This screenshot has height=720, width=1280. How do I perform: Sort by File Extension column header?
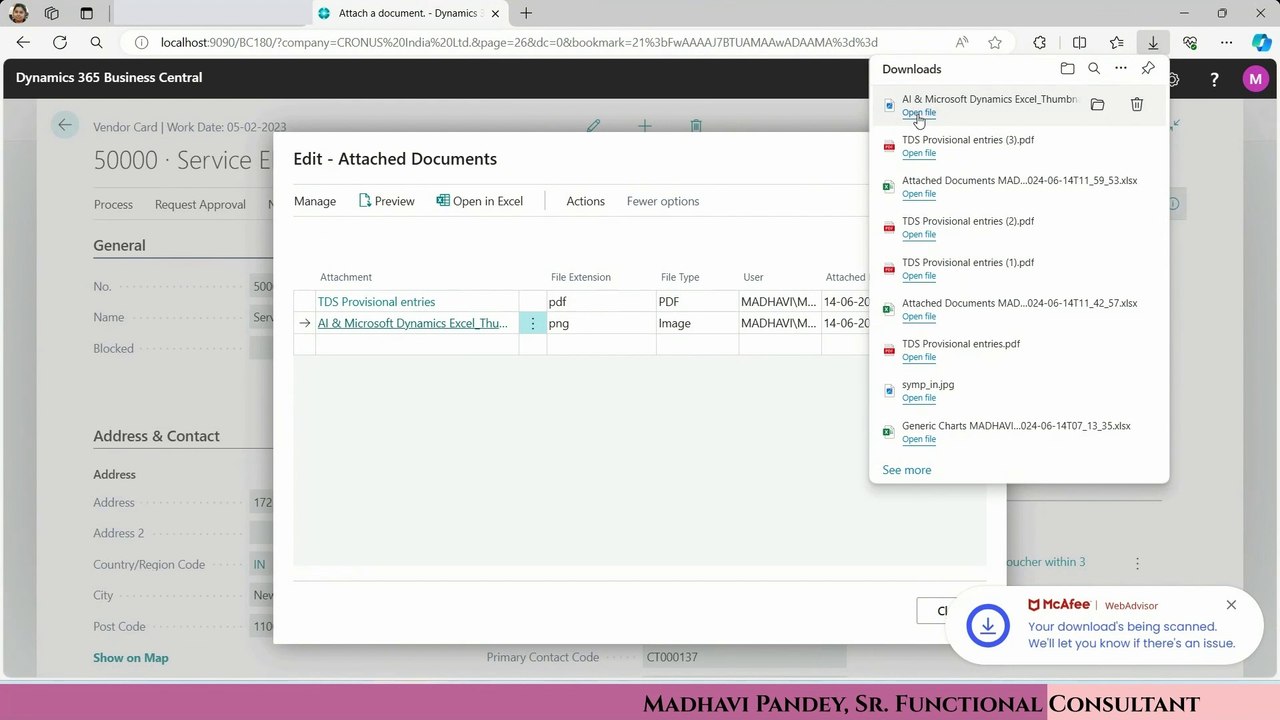581,277
